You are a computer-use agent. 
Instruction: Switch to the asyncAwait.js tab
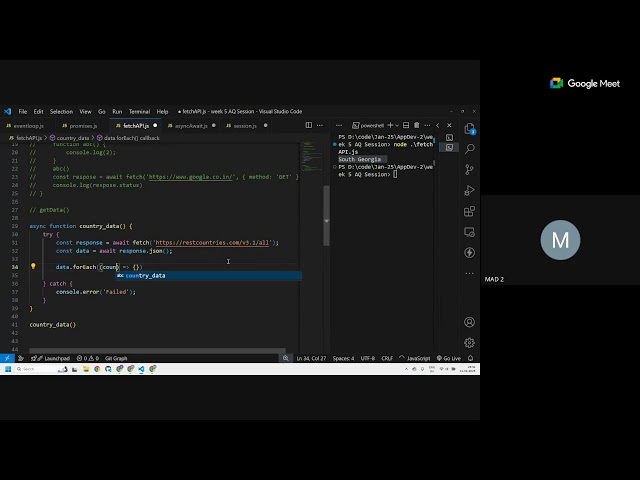(190, 126)
